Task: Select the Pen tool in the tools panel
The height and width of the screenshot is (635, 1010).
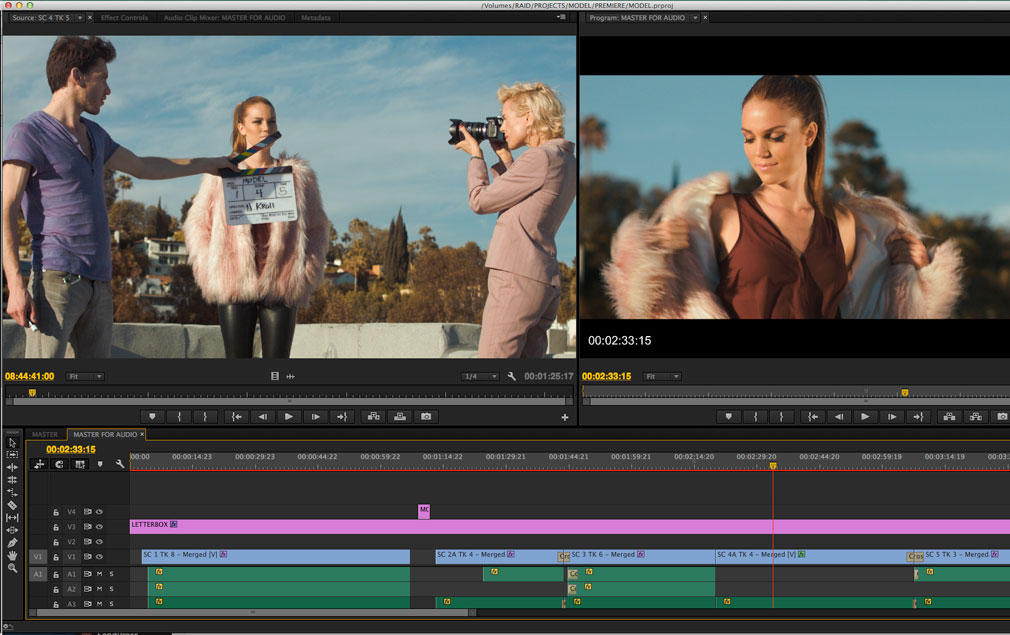Action: click(12, 542)
